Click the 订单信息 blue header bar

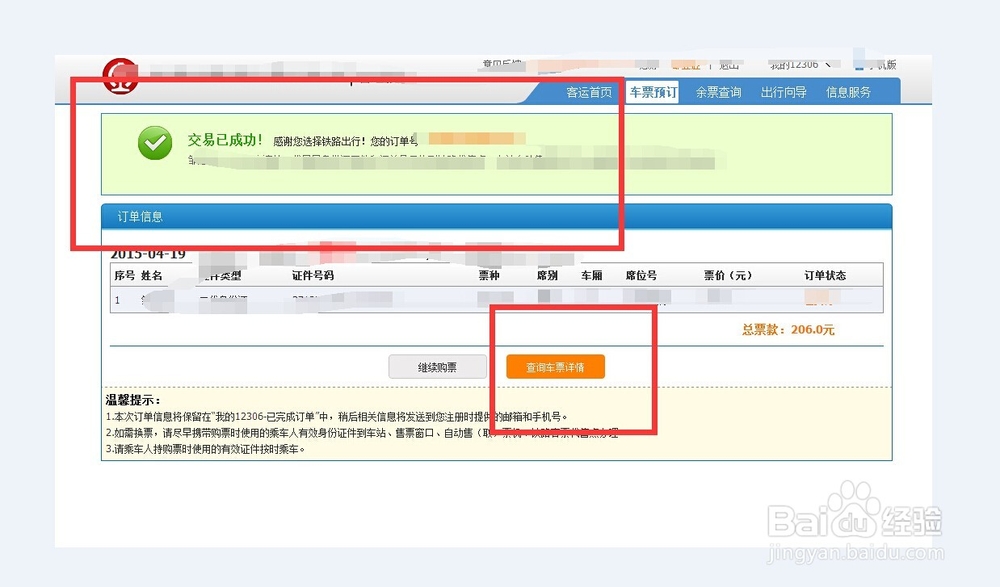(x=140, y=216)
